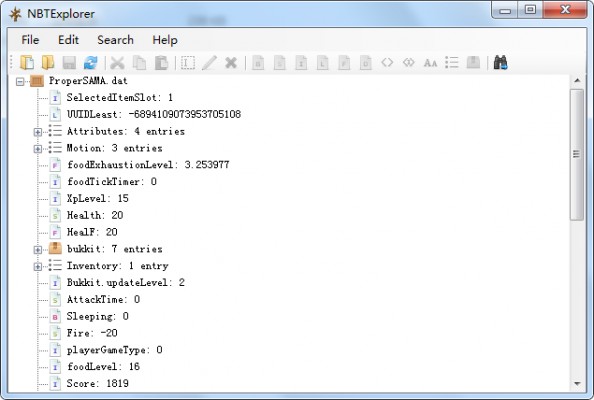The width and height of the screenshot is (594, 400).
Task: Open the Search menu
Action: pos(116,40)
